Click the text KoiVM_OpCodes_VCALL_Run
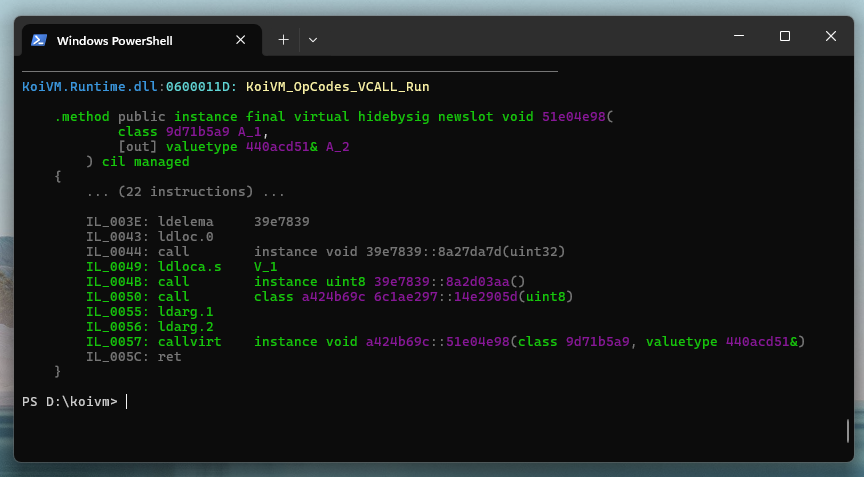 [x=338, y=86]
